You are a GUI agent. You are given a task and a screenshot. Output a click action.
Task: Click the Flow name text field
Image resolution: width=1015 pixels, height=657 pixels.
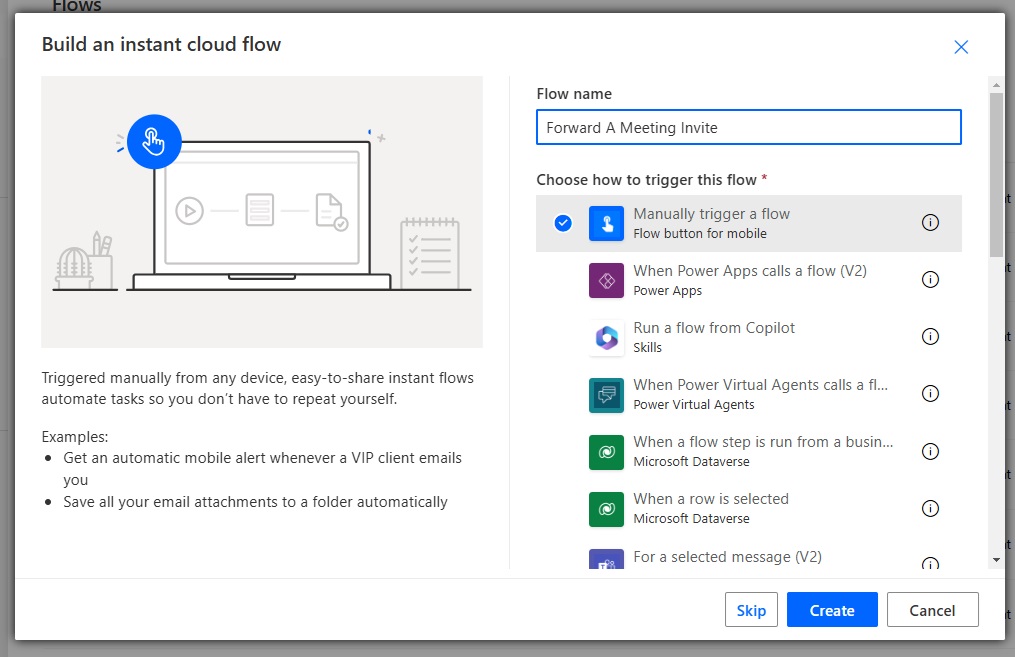point(748,128)
